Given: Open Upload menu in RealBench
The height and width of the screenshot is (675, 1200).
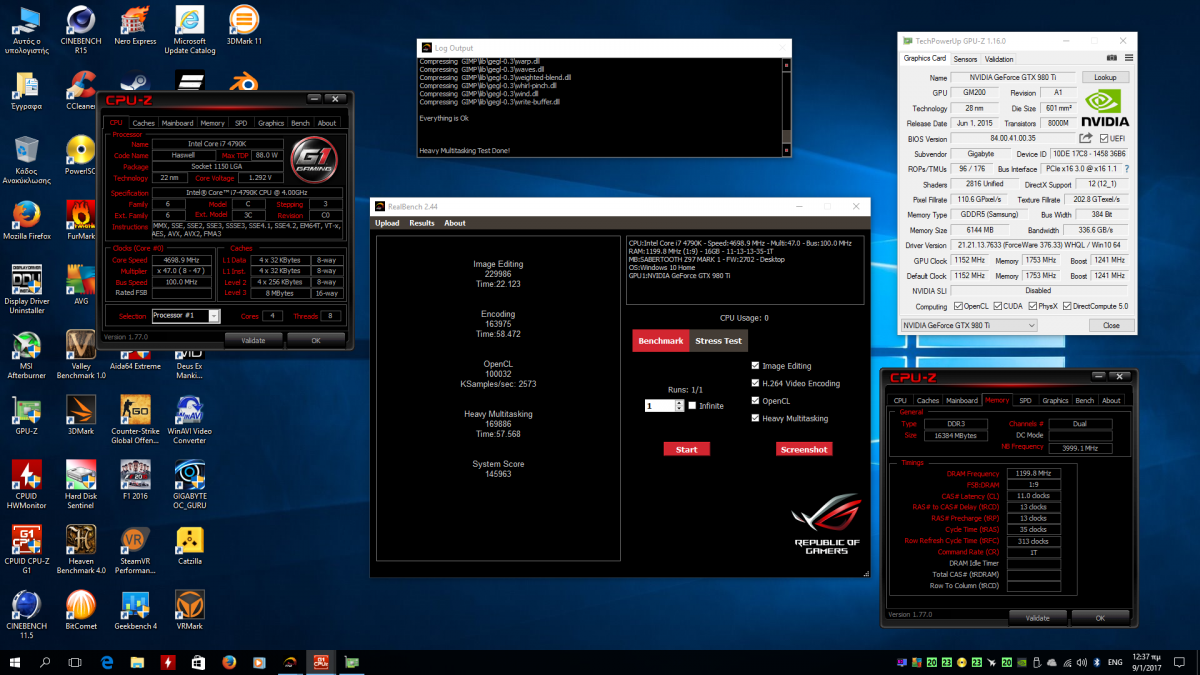Looking at the screenshot, I should [387, 223].
